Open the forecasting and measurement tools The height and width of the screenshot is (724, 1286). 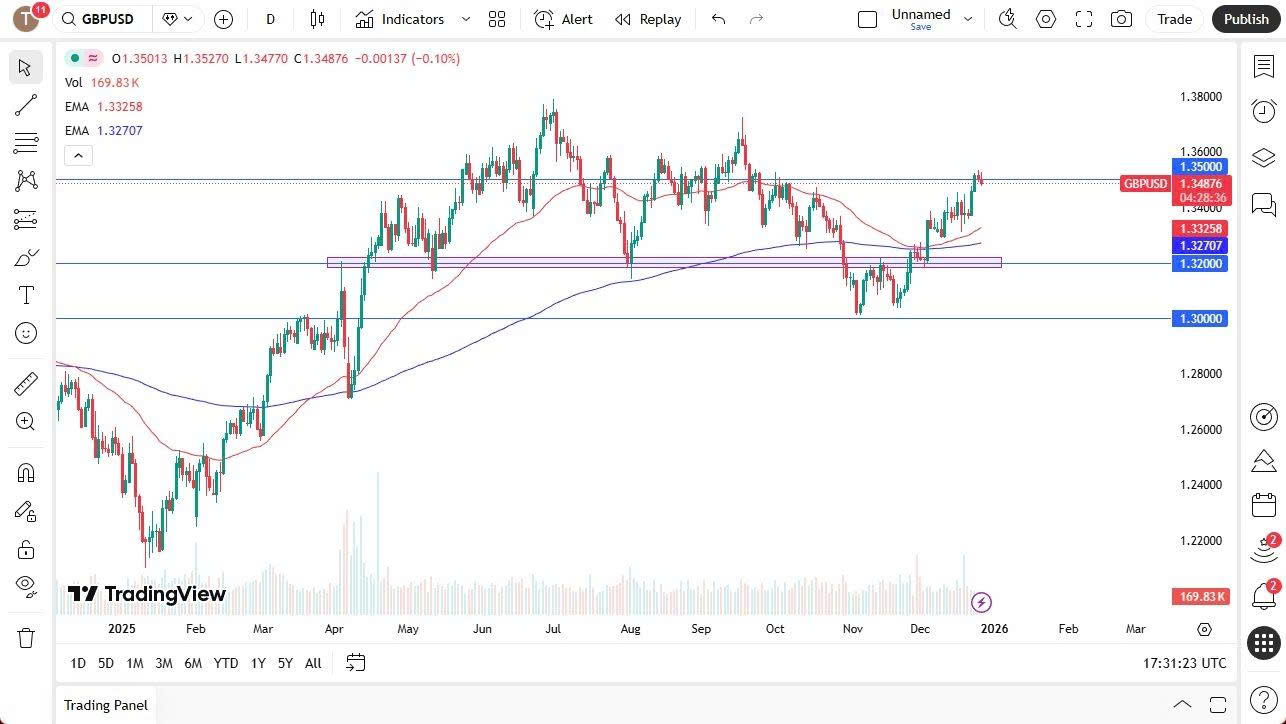[x=25, y=219]
